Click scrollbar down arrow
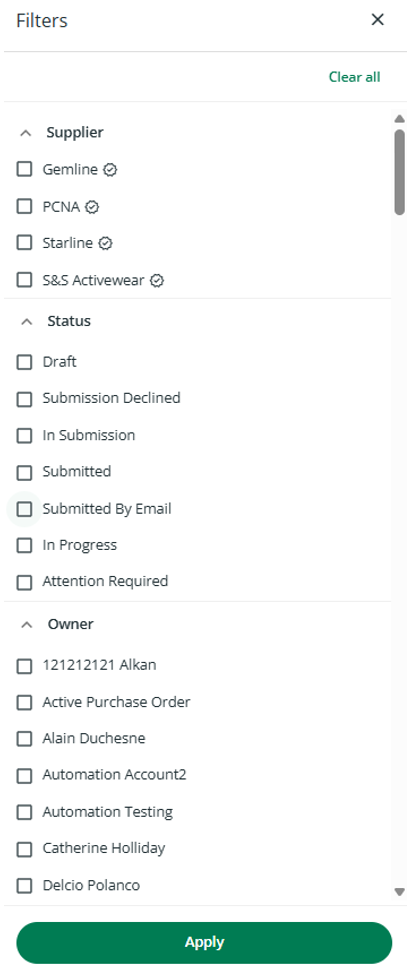The width and height of the screenshot is (415, 968). [x=400, y=891]
